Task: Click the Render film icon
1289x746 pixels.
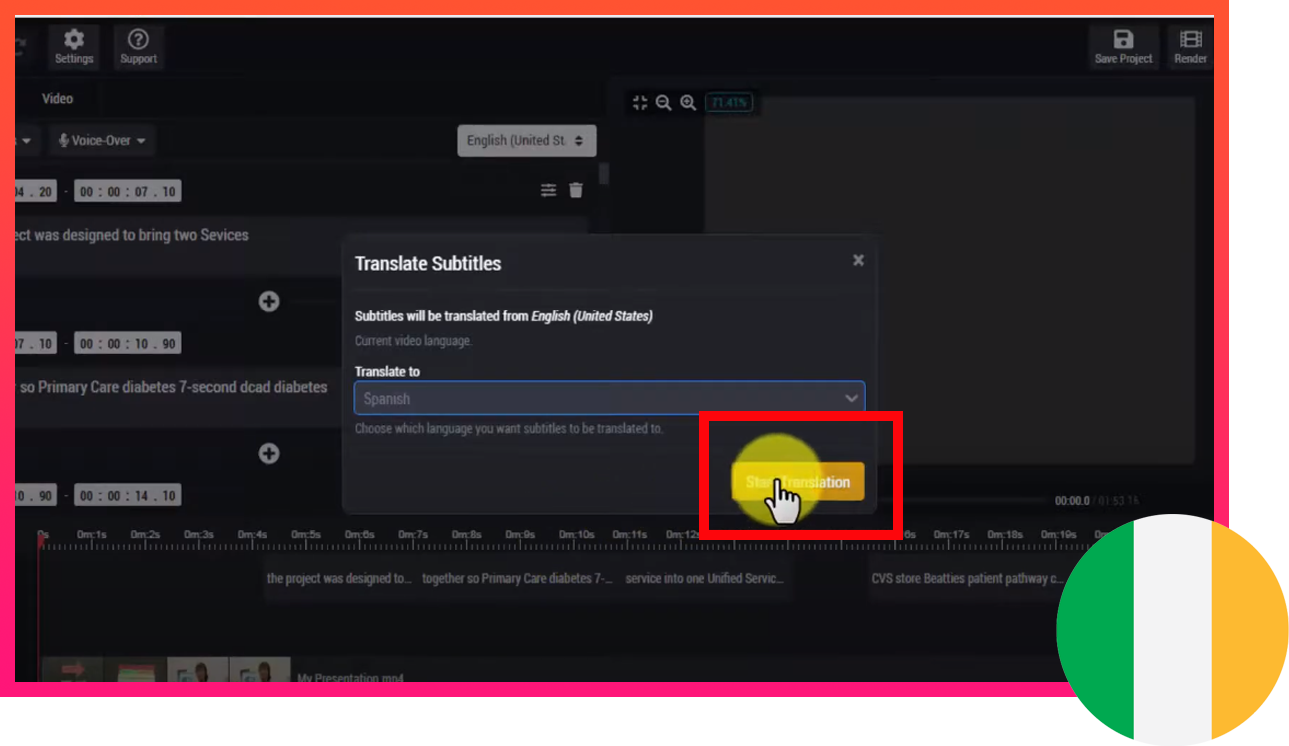Action: pyautogui.click(x=1190, y=46)
